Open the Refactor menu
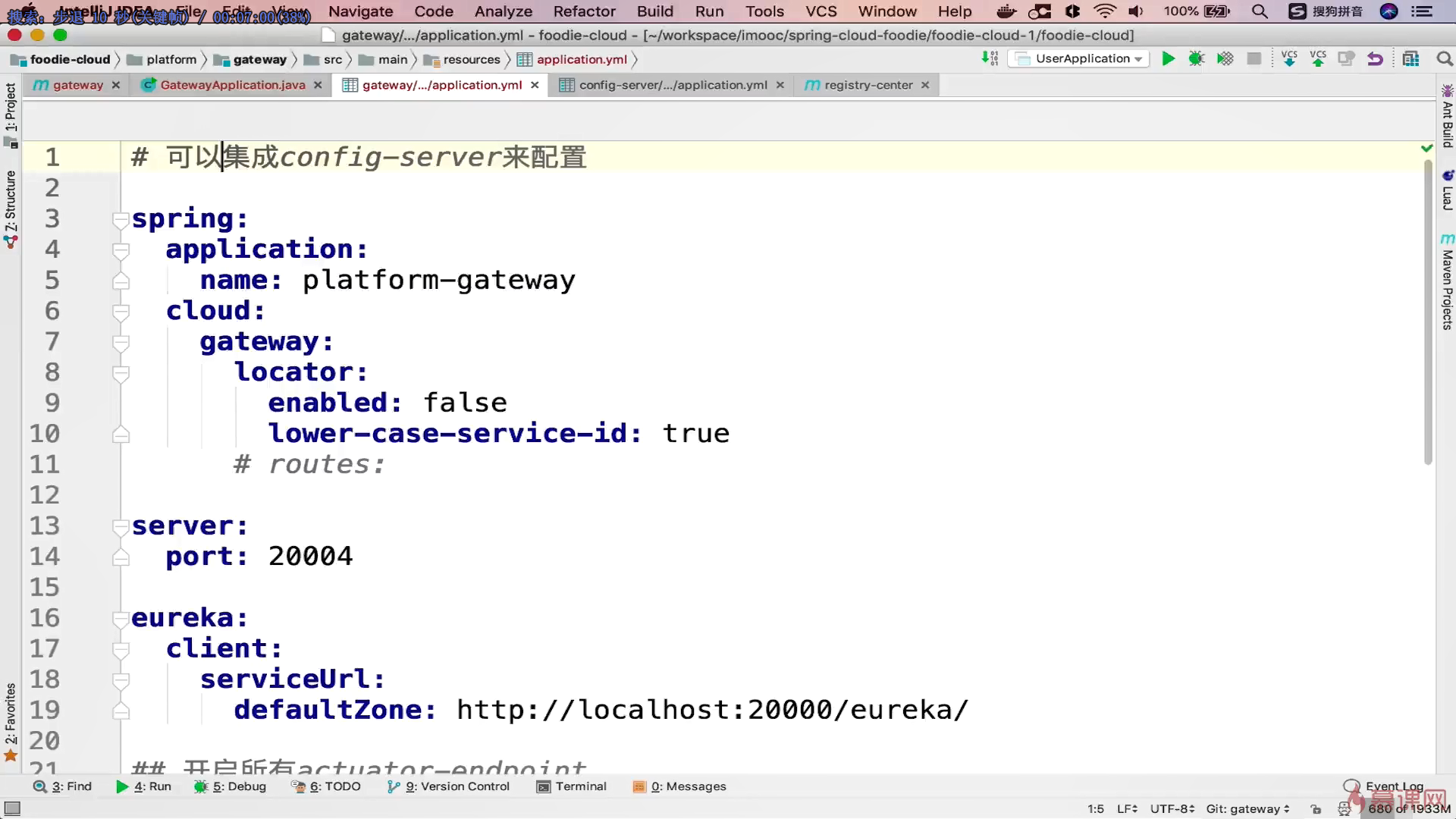 584,11
